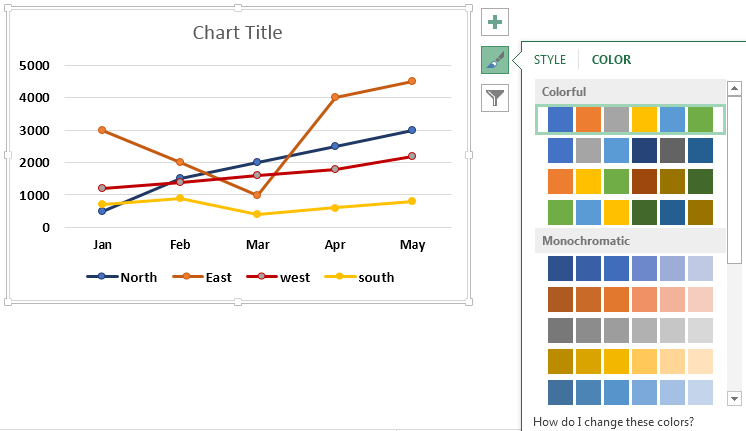Click the East legend entry
Screen dimensions: 746x431
coord(202,277)
